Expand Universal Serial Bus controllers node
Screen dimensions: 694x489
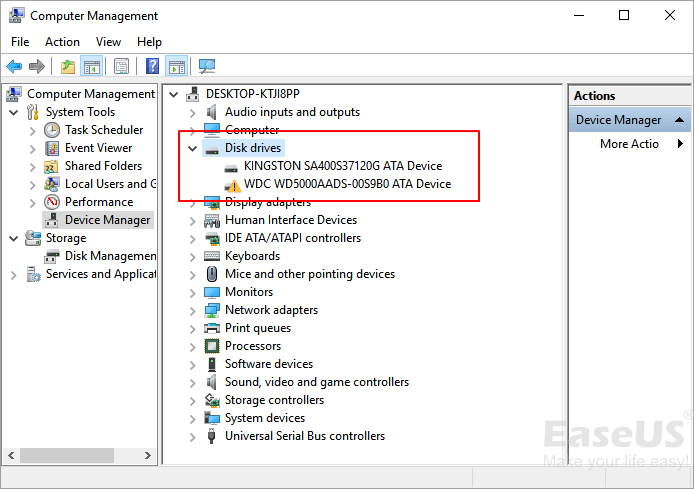point(193,436)
